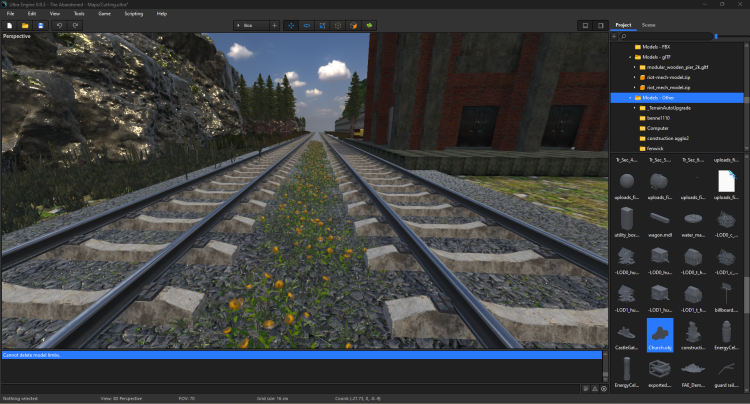Open the Game menu

(104, 13)
